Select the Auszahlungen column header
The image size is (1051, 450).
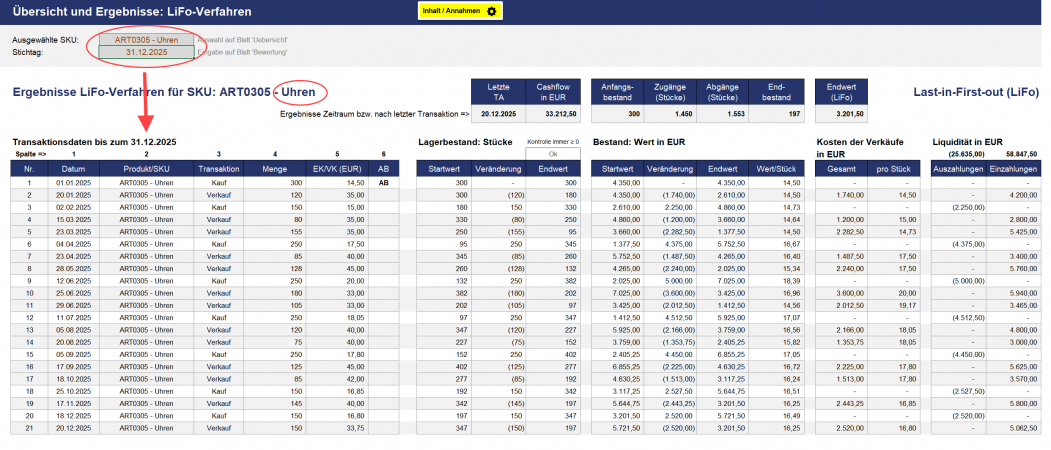[960, 170]
